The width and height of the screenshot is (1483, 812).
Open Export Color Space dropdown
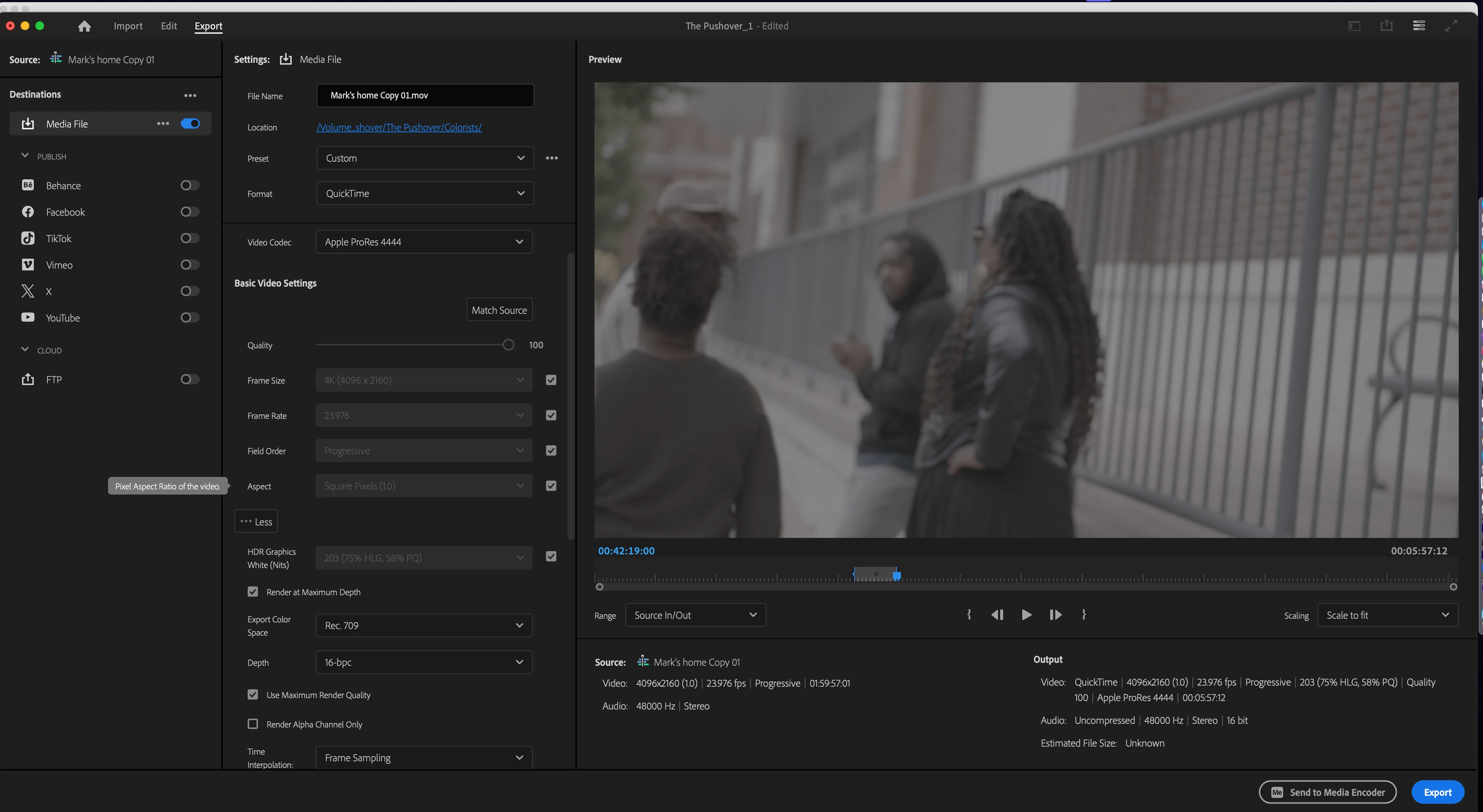(424, 626)
